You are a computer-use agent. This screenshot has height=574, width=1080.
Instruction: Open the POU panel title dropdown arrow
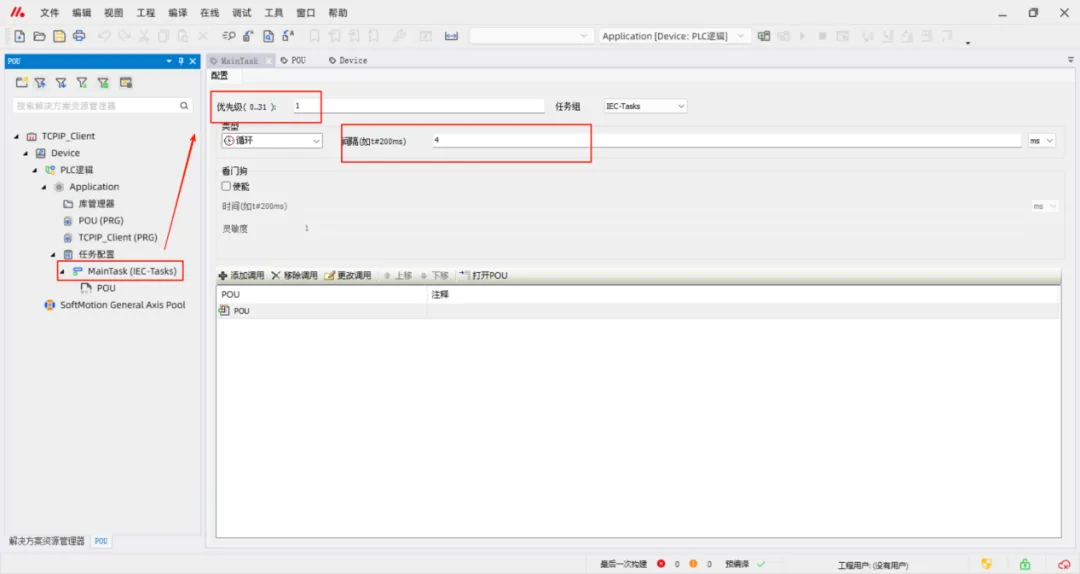169,61
